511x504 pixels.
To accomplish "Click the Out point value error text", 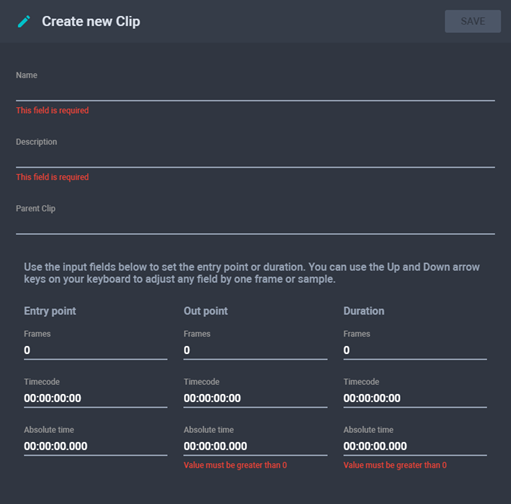I will (x=235, y=465).
